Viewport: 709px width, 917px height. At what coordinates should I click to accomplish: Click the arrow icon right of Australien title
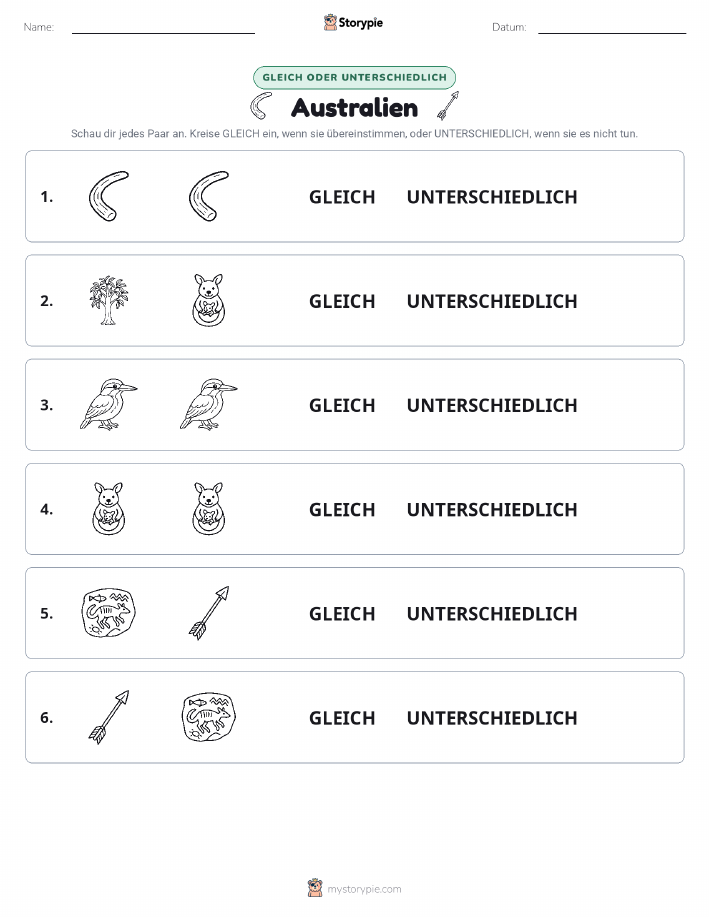(448, 106)
